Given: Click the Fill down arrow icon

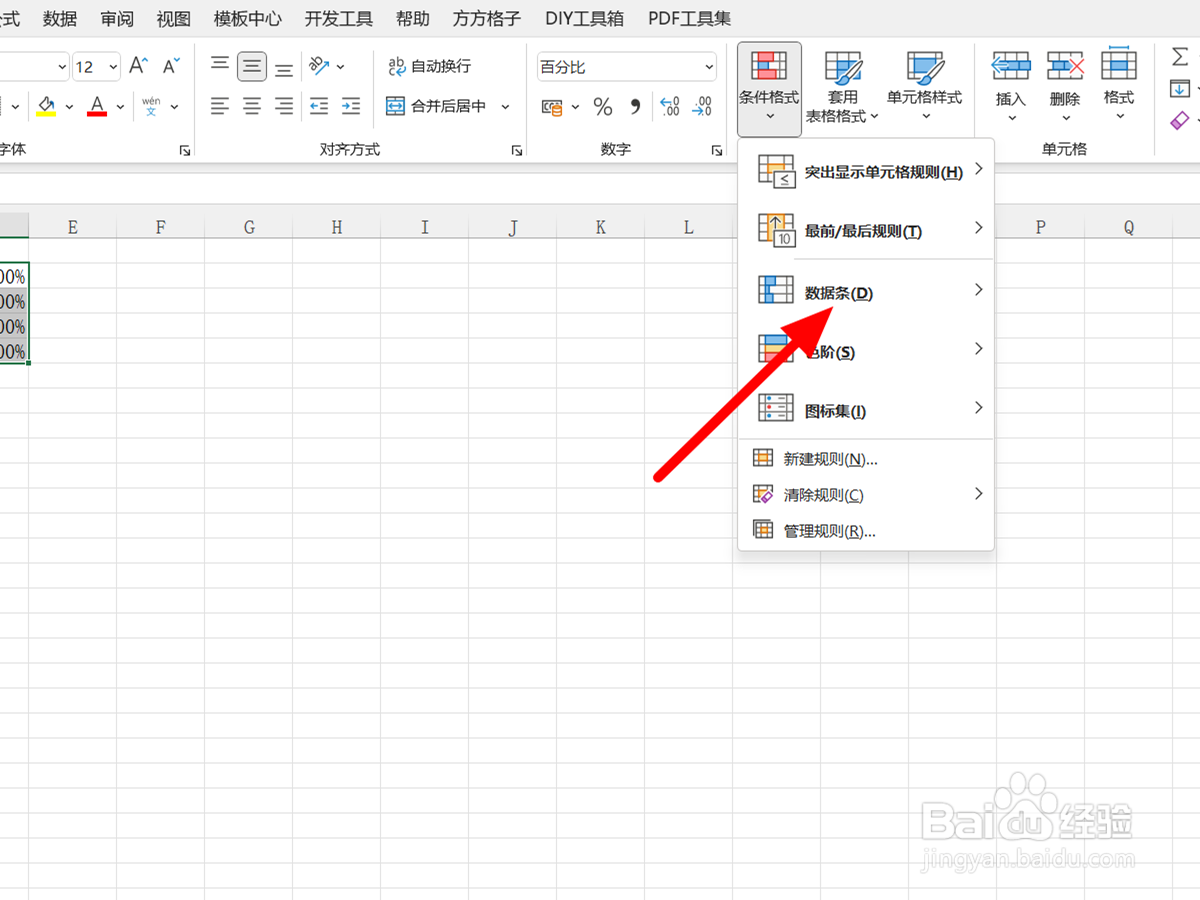Looking at the screenshot, I should 1180,89.
